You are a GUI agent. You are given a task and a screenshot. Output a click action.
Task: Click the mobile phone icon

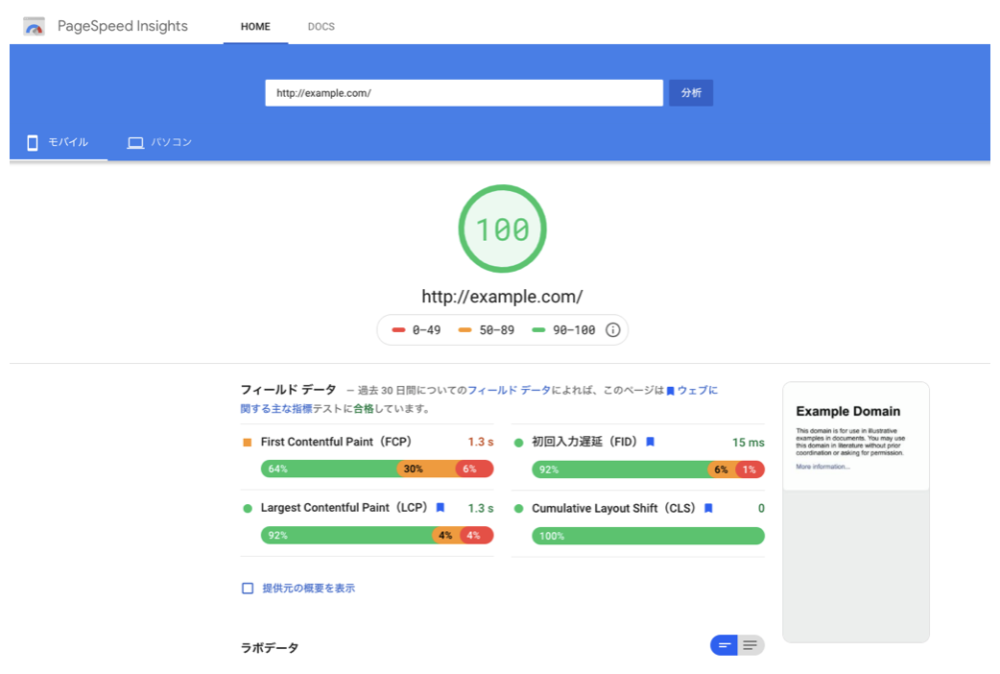pyautogui.click(x=33, y=142)
